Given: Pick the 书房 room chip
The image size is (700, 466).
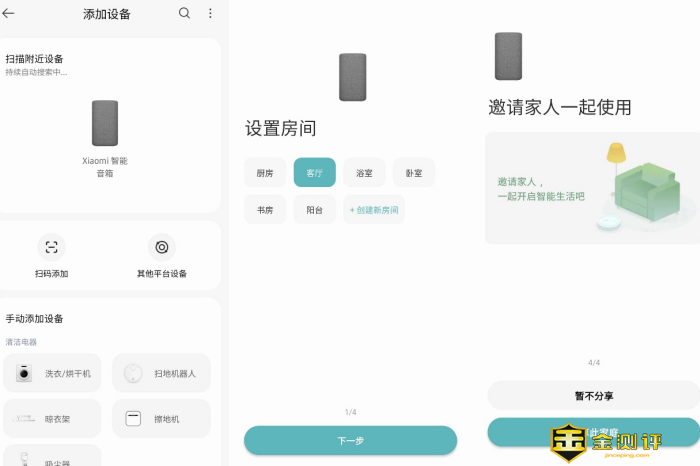Looking at the screenshot, I should (265, 210).
